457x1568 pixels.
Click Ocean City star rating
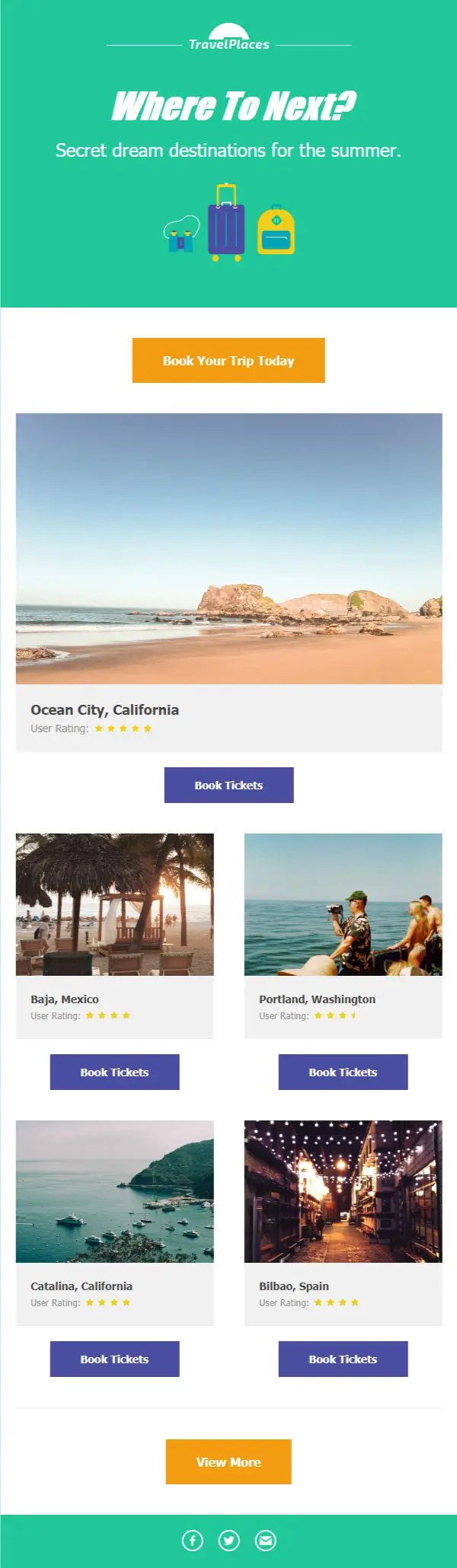click(123, 728)
